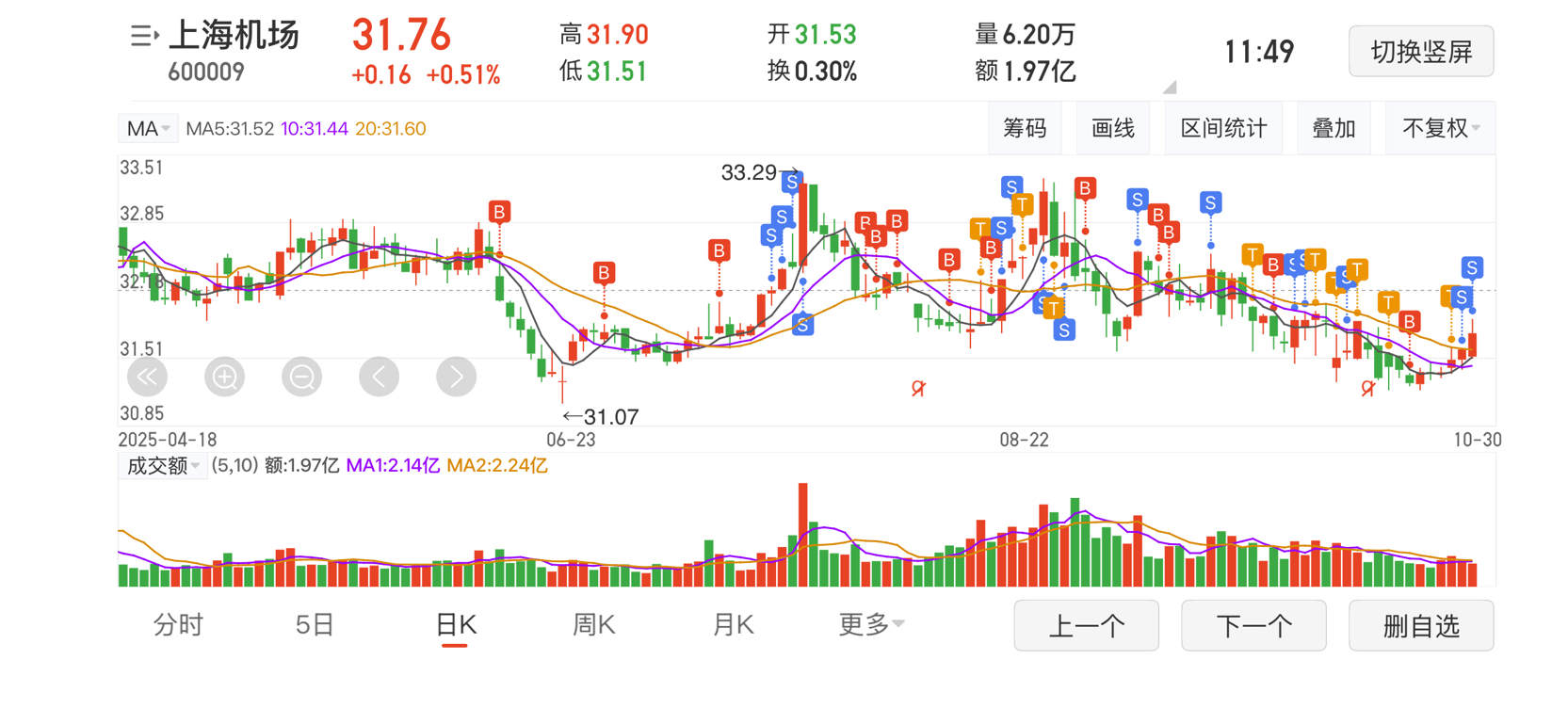This screenshot has width=1568, height=724.
Task: Click the tallest red volume bar
Action: pos(803,535)
